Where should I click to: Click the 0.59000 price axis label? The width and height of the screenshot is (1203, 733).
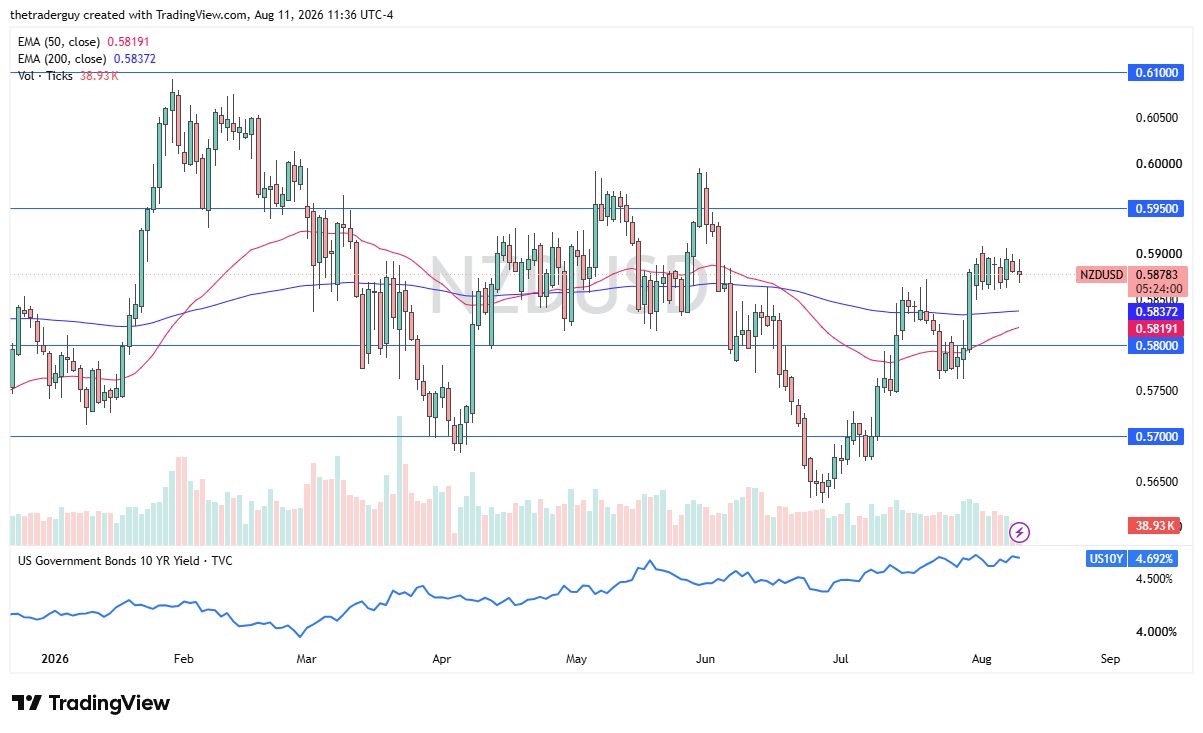[1158, 254]
